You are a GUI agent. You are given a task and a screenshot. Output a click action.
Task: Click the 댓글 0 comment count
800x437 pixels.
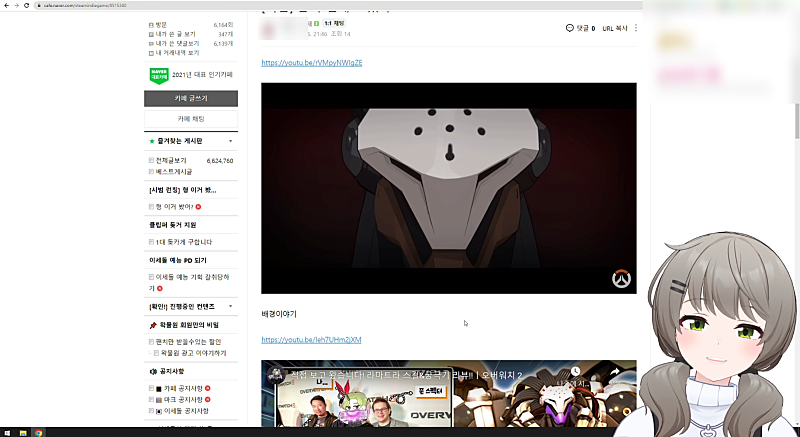586,29
